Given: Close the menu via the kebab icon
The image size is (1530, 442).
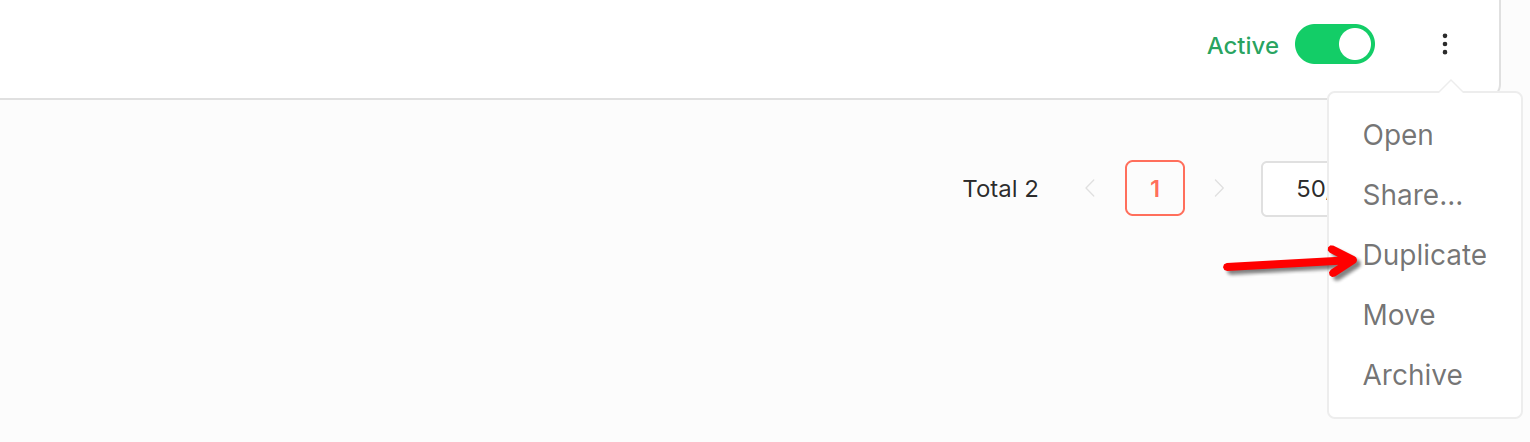Looking at the screenshot, I should (x=1444, y=44).
